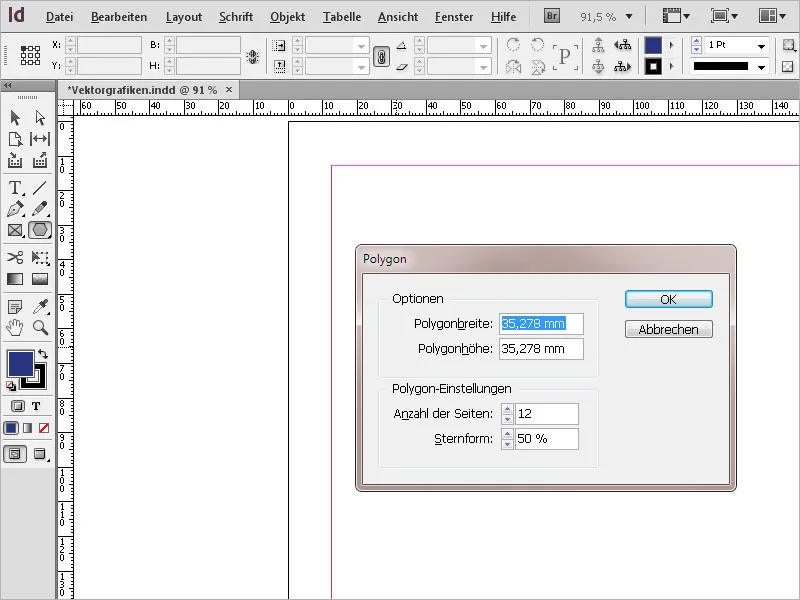Confirm Polygon dialog with OK

click(x=668, y=299)
